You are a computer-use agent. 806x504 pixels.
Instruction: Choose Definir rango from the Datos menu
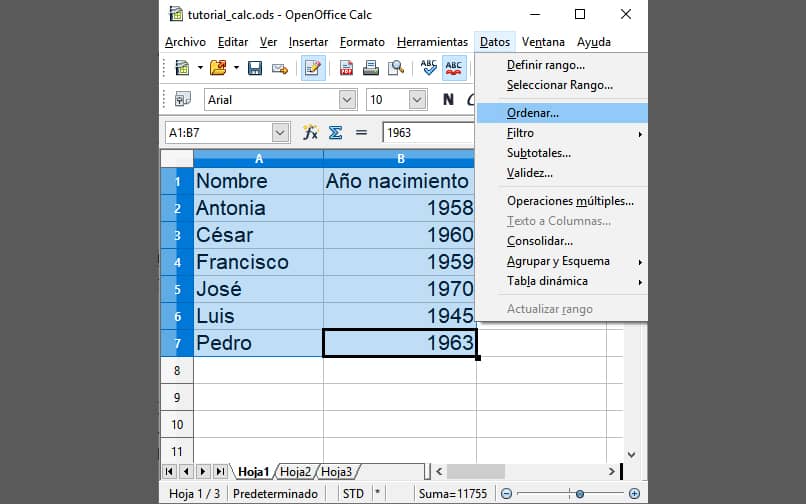[562, 65]
